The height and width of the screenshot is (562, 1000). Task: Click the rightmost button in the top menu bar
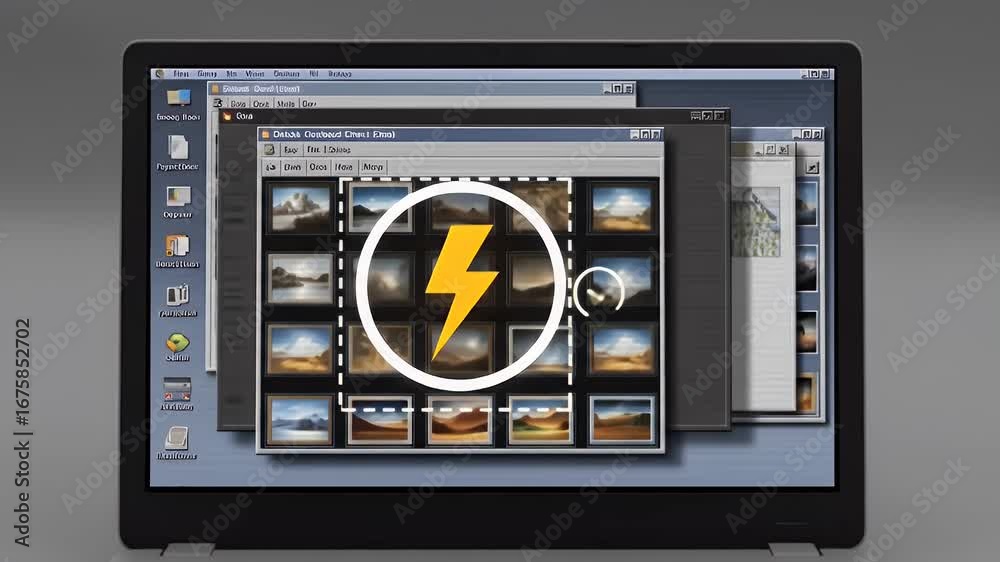coord(825,74)
